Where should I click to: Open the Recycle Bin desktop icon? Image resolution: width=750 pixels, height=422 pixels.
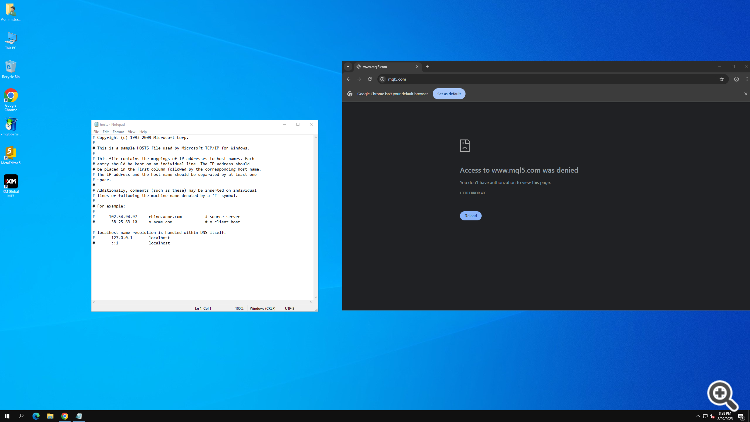pos(11,69)
